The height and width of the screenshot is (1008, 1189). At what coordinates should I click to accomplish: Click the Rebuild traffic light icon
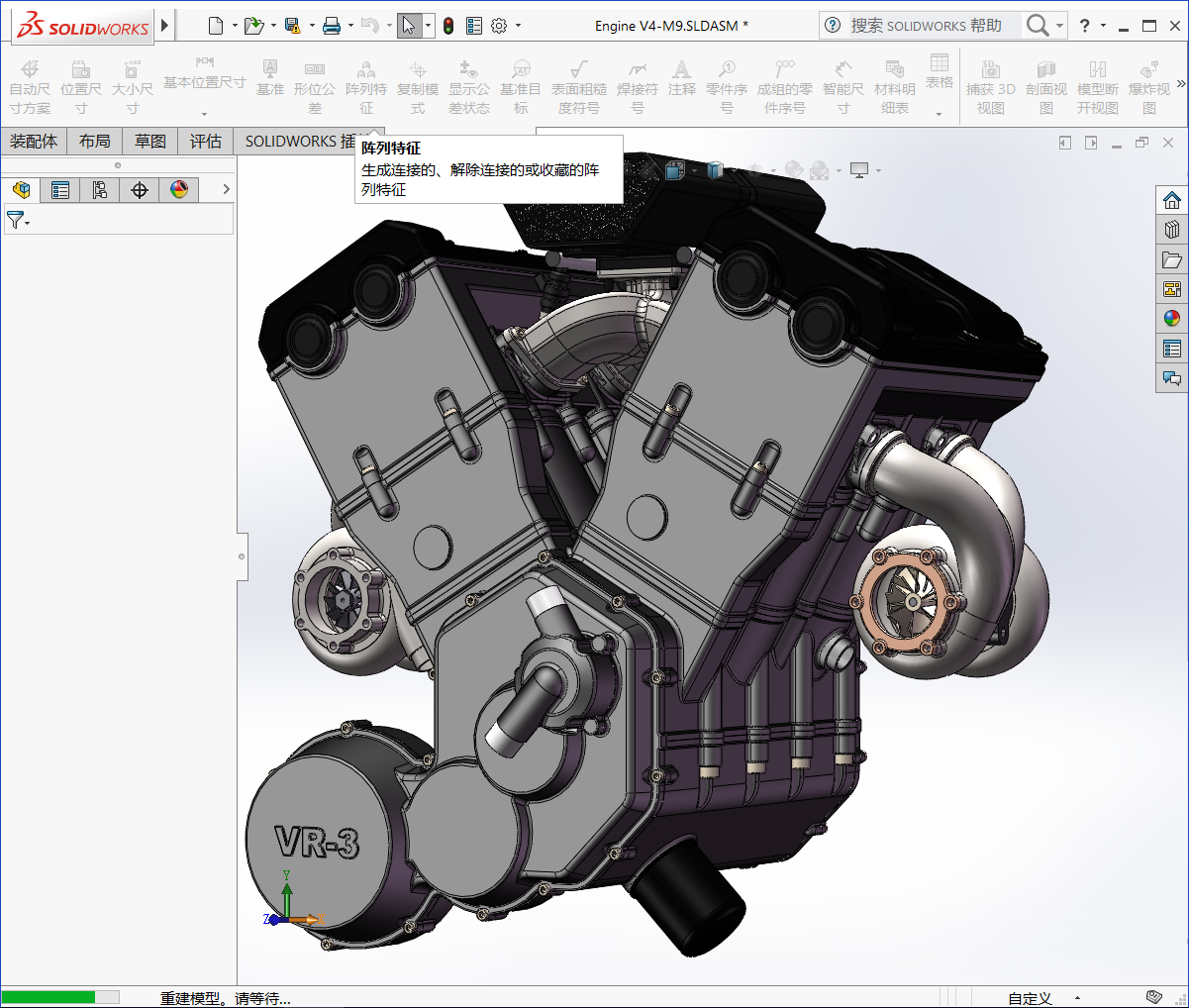click(x=448, y=26)
